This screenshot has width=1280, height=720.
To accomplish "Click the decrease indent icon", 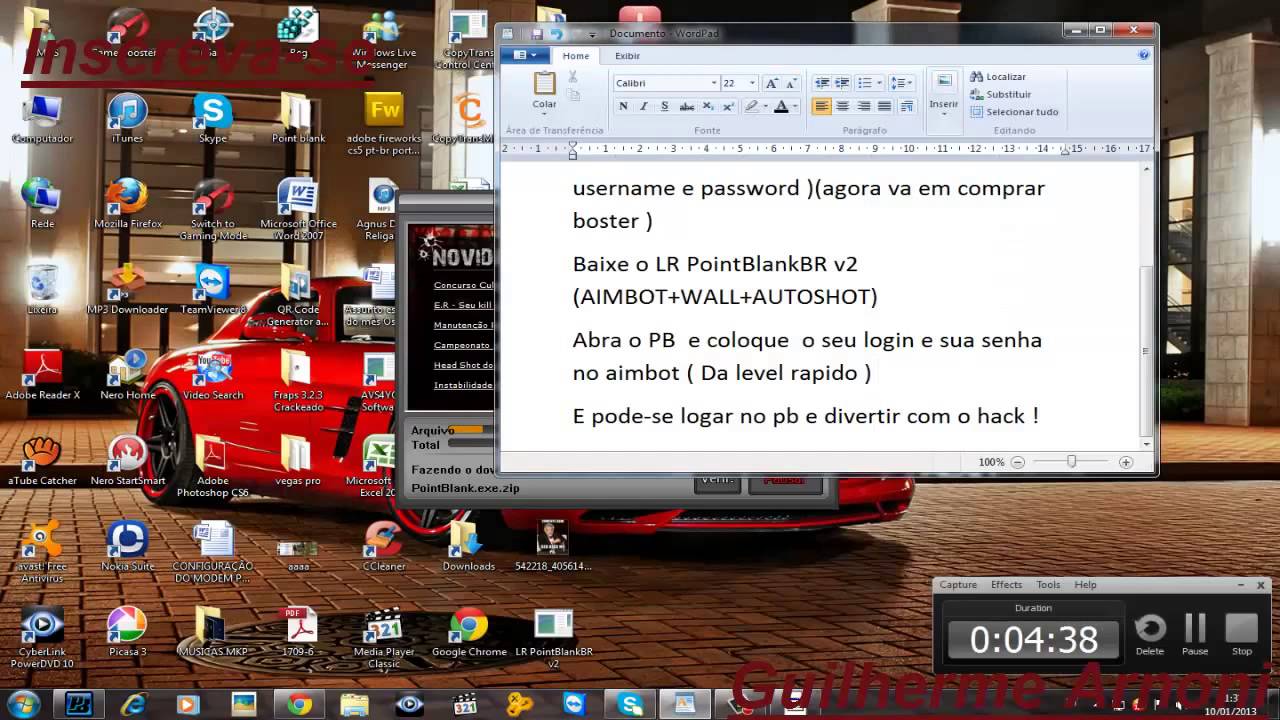I will point(822,83).
